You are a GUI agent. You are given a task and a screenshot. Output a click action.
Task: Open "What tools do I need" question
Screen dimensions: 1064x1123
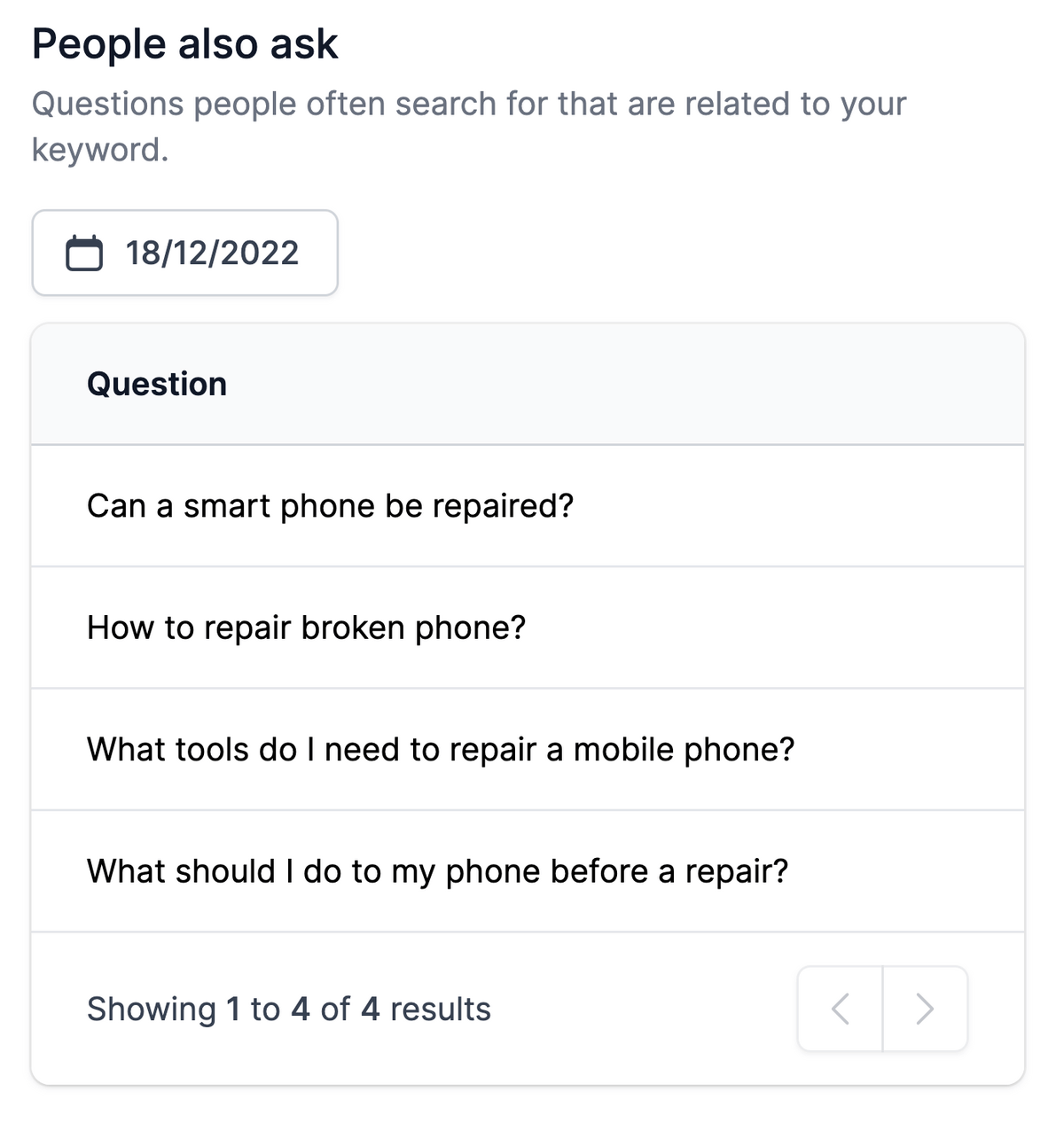[x=528, y=749]
